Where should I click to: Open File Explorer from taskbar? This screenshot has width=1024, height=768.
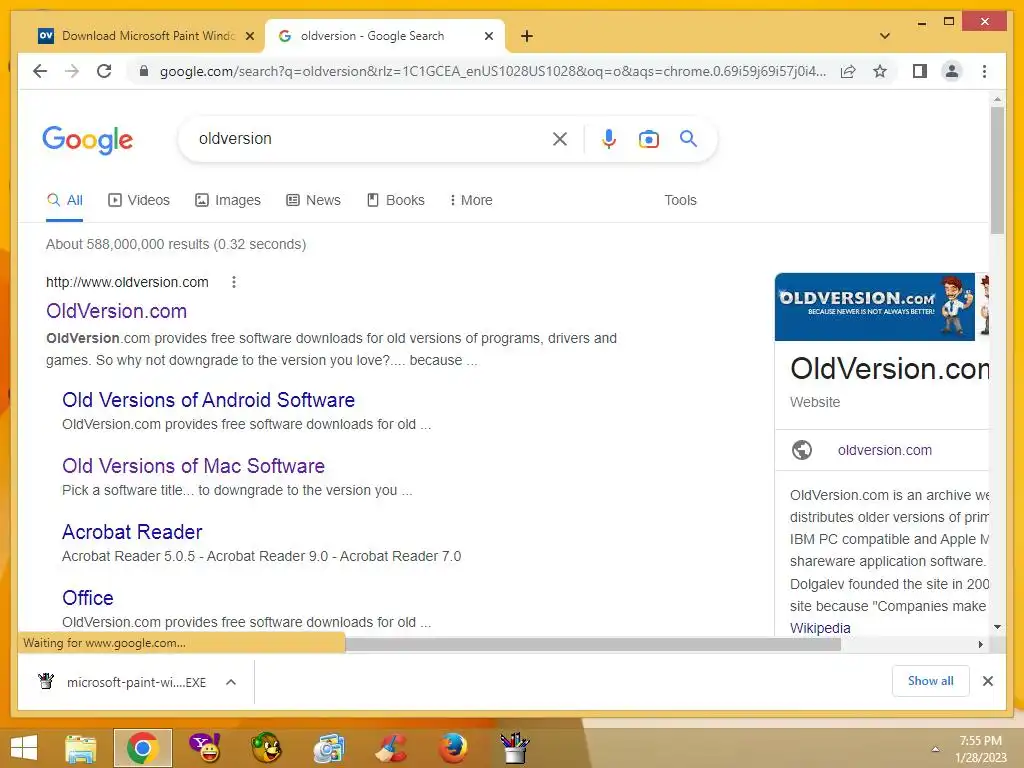81,748
